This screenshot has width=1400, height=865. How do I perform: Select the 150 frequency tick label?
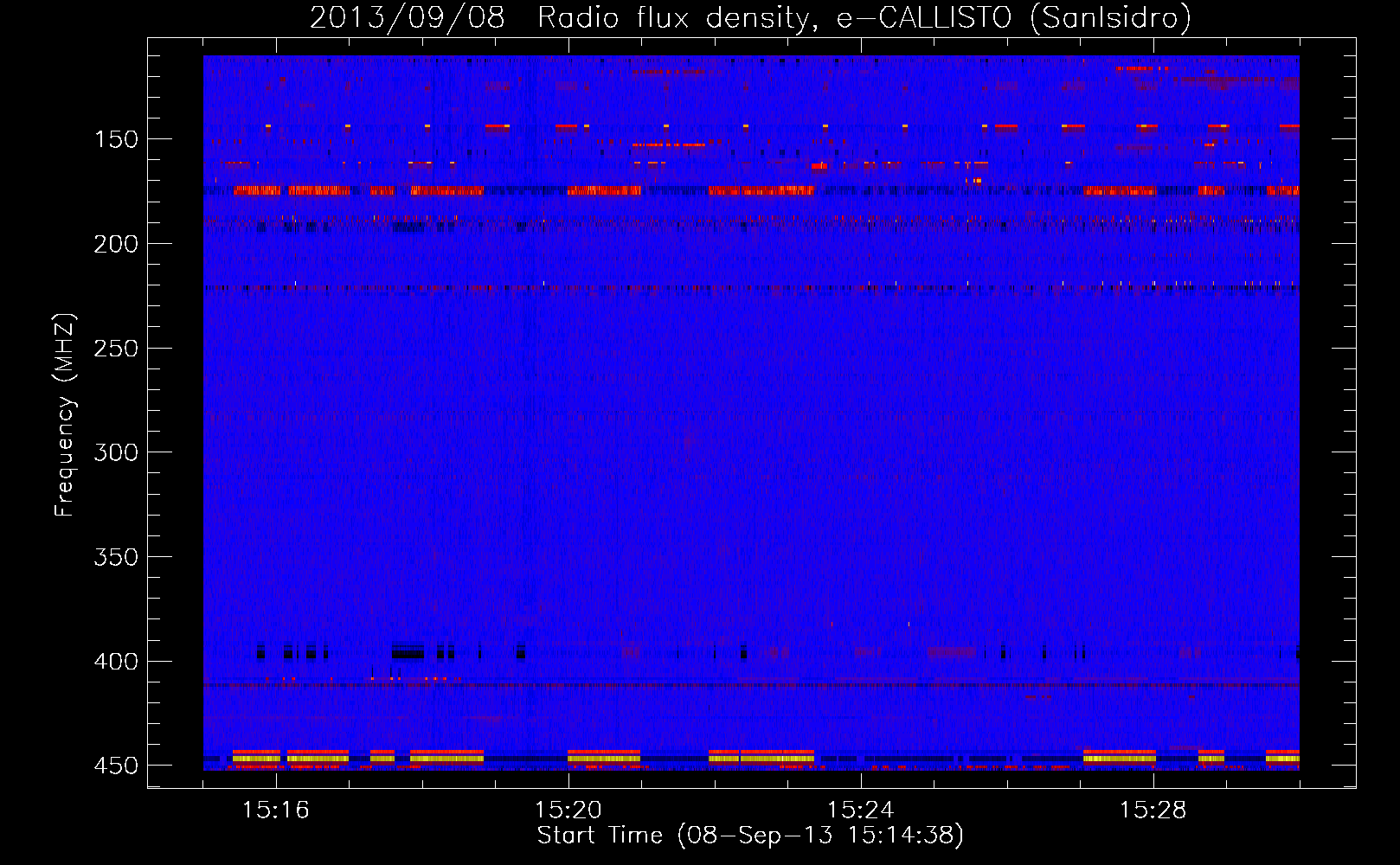tap(115, 140)
